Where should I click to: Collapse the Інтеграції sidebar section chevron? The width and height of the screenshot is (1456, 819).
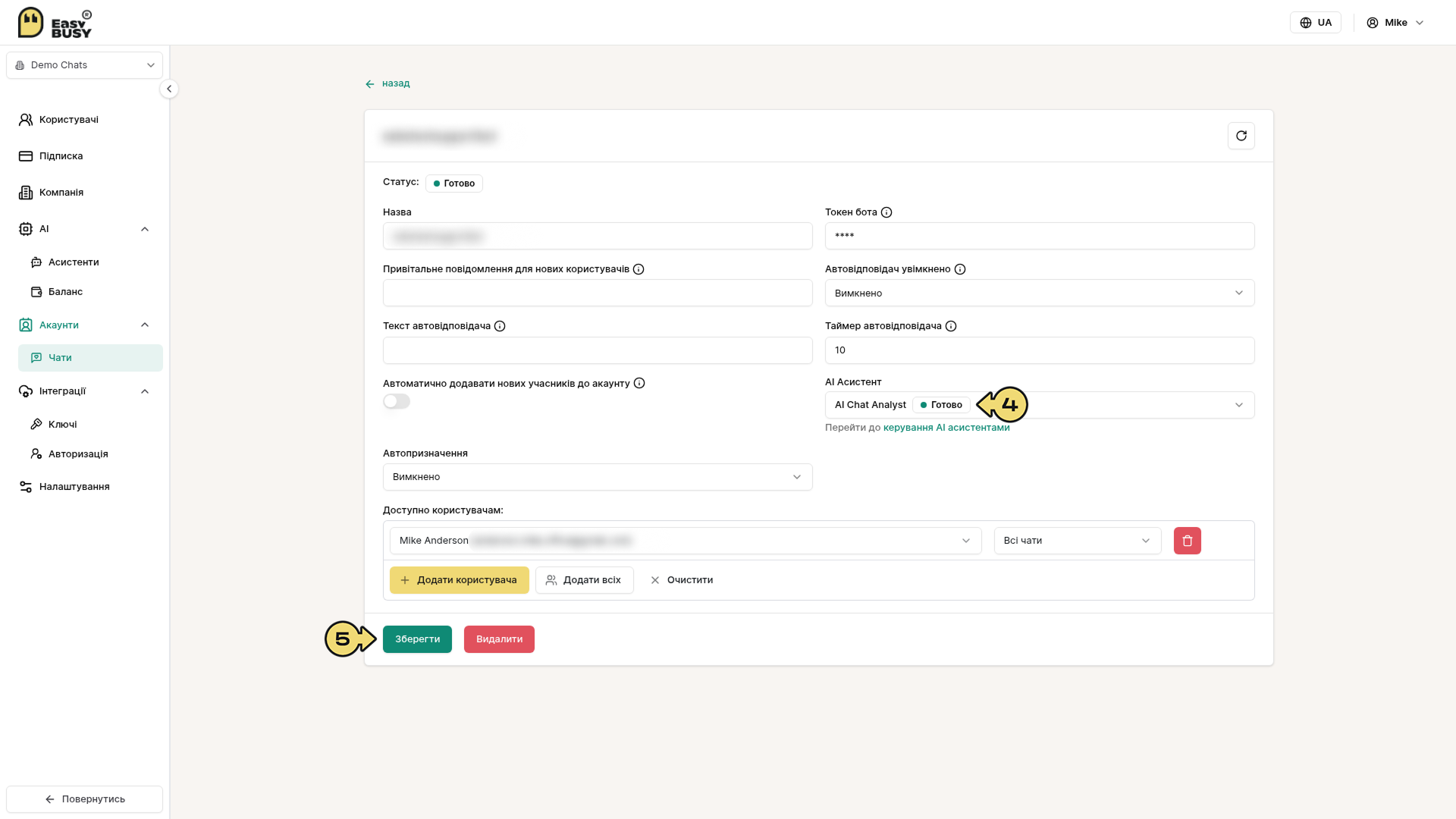tap(145, 391)
